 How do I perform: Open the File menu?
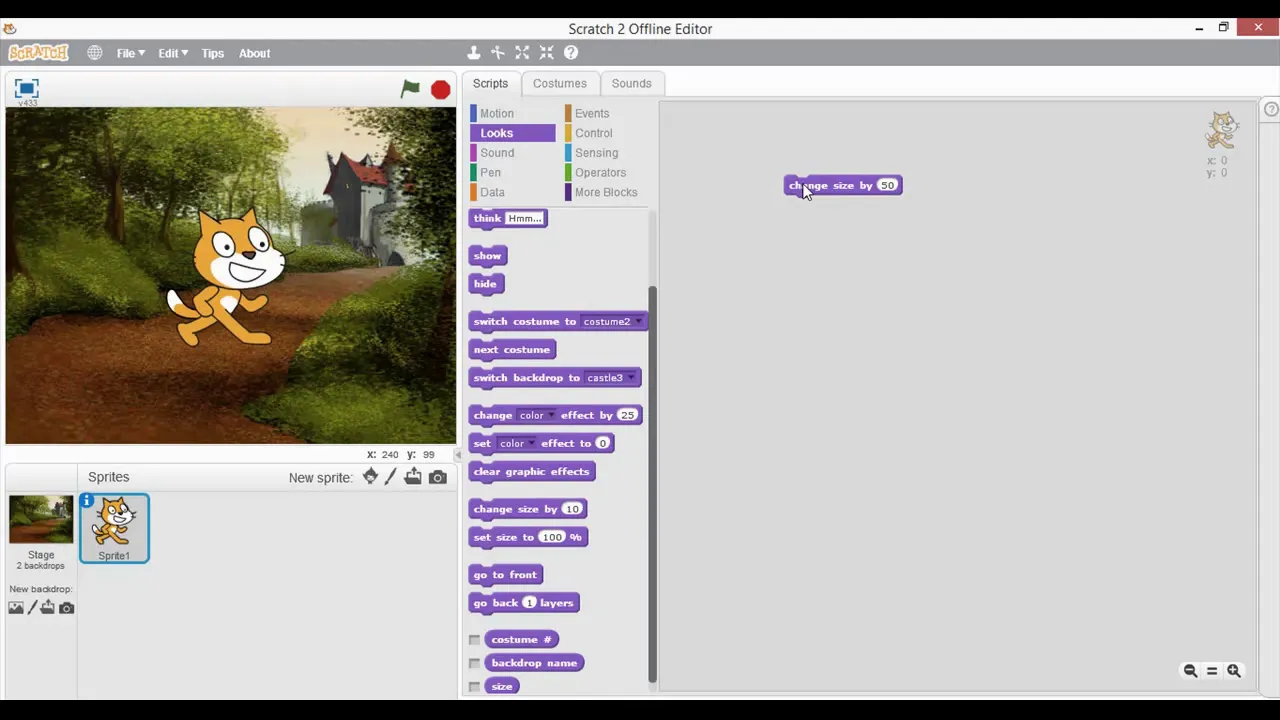(130, 53)
